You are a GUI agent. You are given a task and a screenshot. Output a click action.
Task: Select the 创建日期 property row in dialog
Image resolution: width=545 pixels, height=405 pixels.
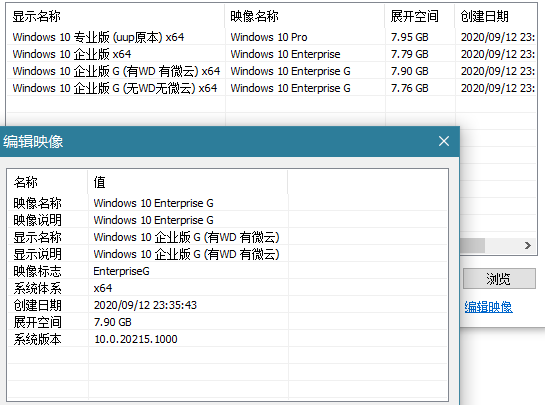click(228, 305)
